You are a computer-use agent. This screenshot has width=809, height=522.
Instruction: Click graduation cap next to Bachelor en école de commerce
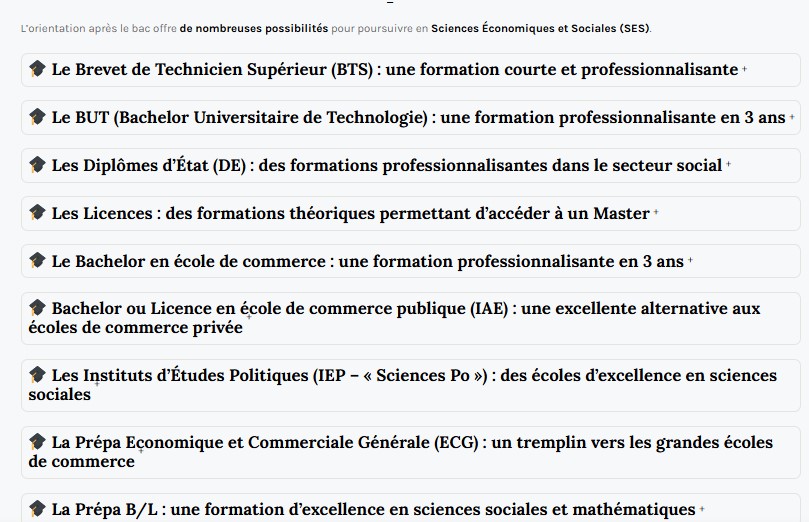click(37, 261)
